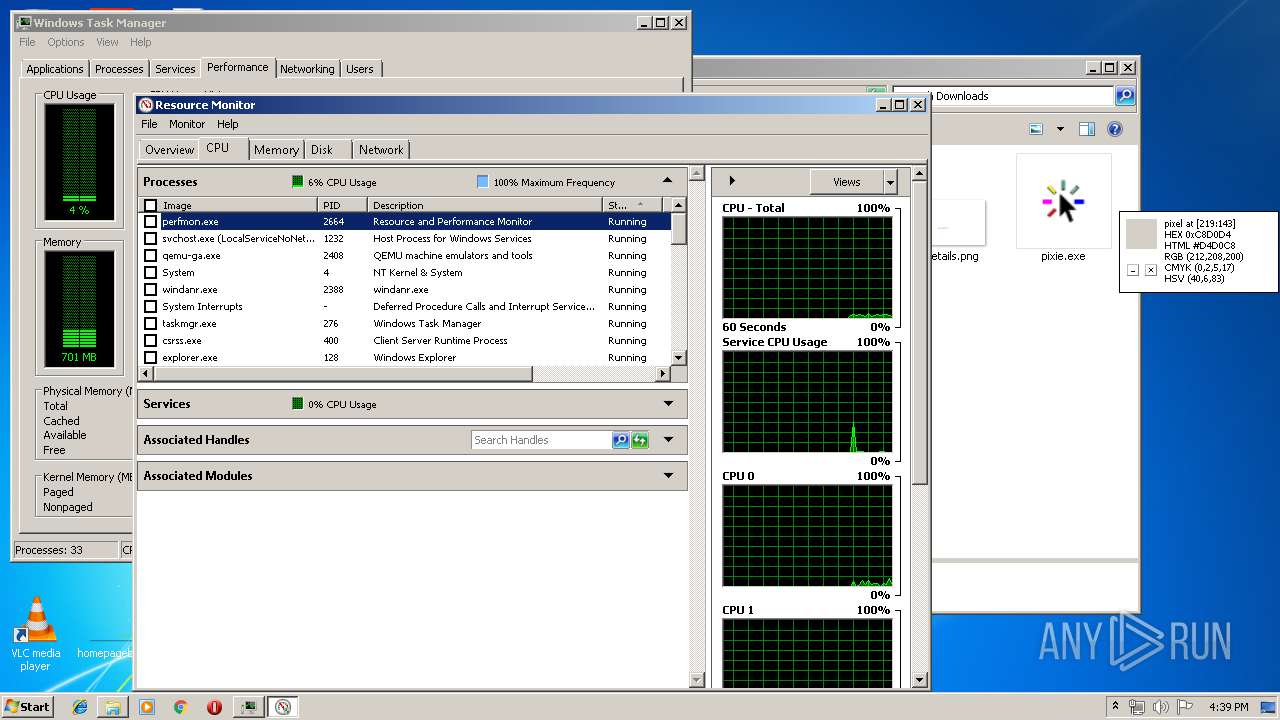Switch to Overview tab
Screen dimensions: 1280x720
[x=169, y=150]
